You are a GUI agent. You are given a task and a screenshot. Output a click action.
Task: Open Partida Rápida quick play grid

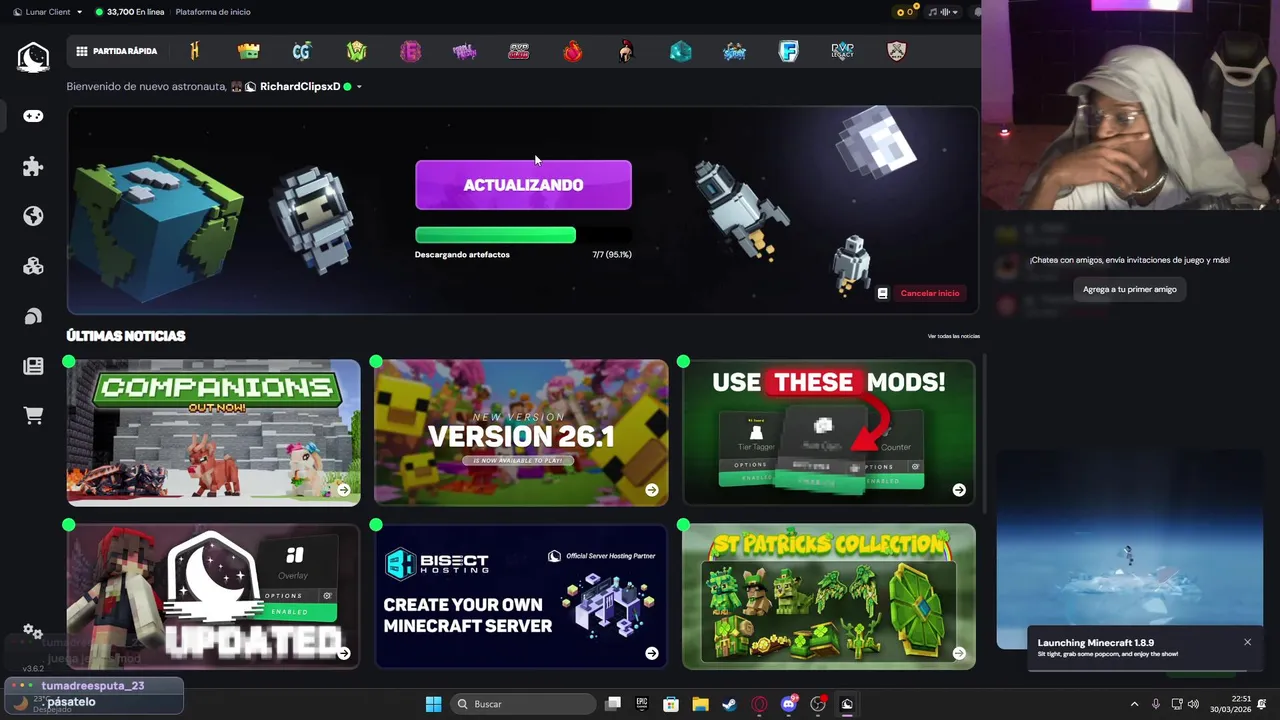(x=117, y=51)
